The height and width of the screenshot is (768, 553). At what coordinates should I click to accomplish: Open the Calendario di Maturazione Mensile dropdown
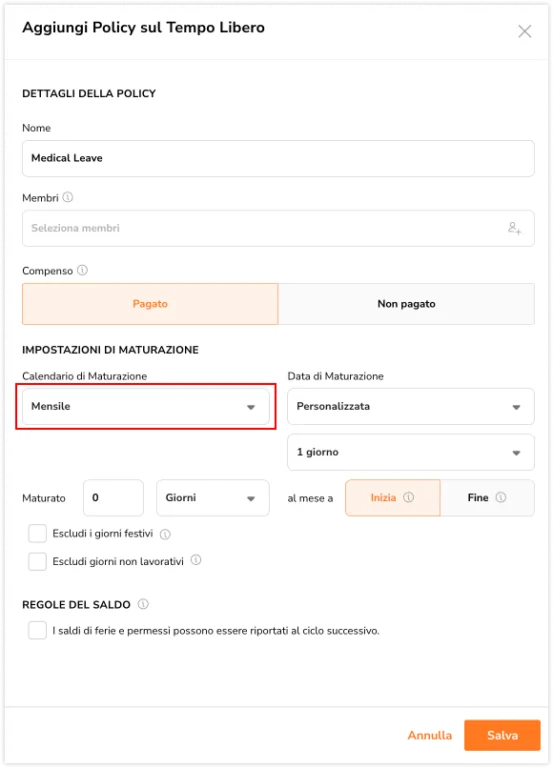(x=146, y=407)
